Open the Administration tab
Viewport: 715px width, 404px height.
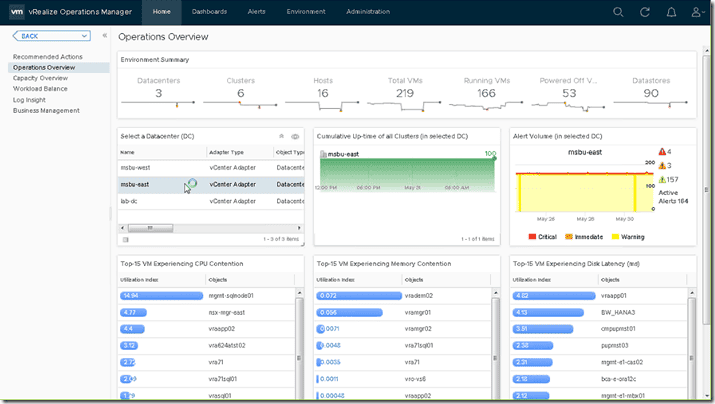tap(368, 12)
